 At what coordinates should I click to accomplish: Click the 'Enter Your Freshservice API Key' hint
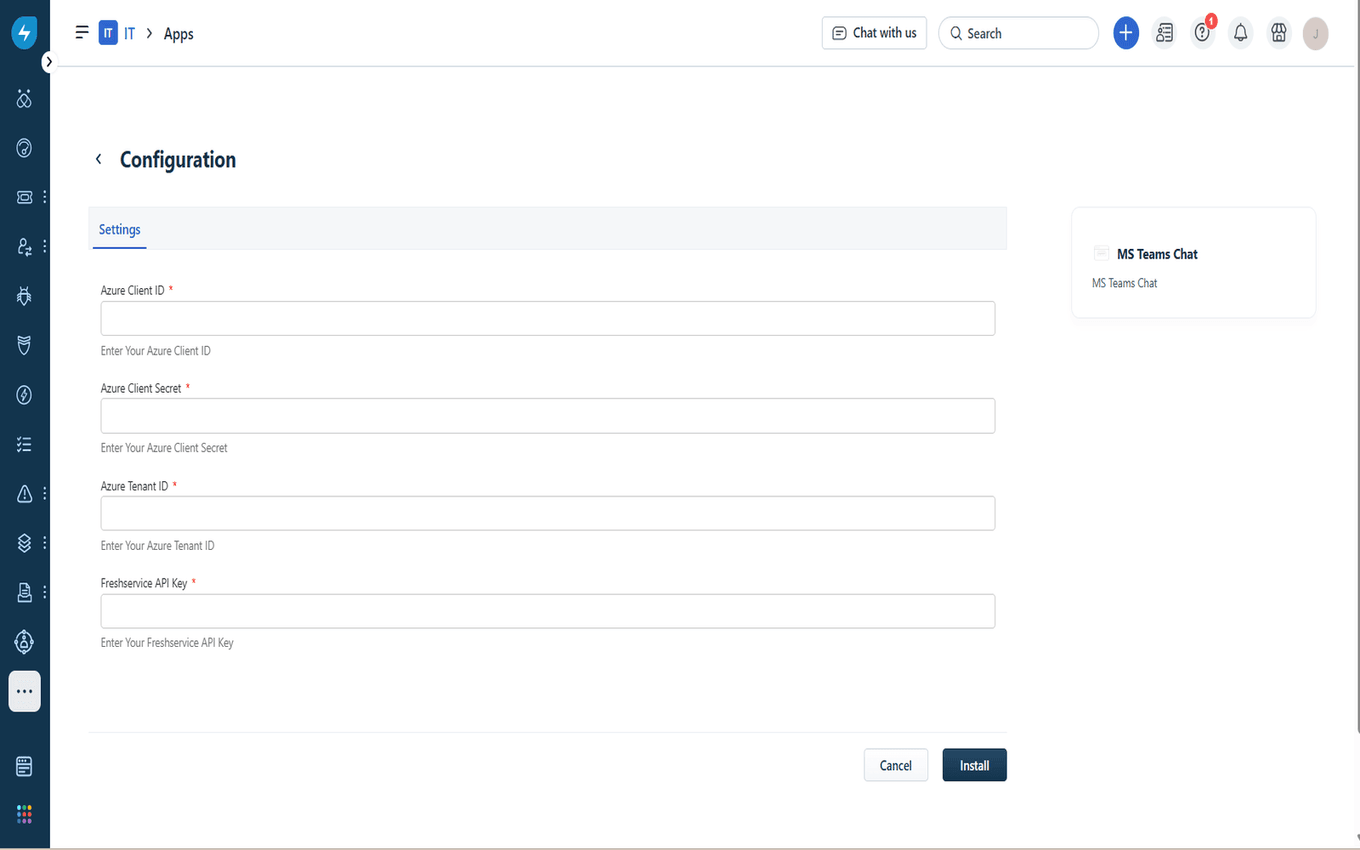pyautogui.click(x=167, y=643)
